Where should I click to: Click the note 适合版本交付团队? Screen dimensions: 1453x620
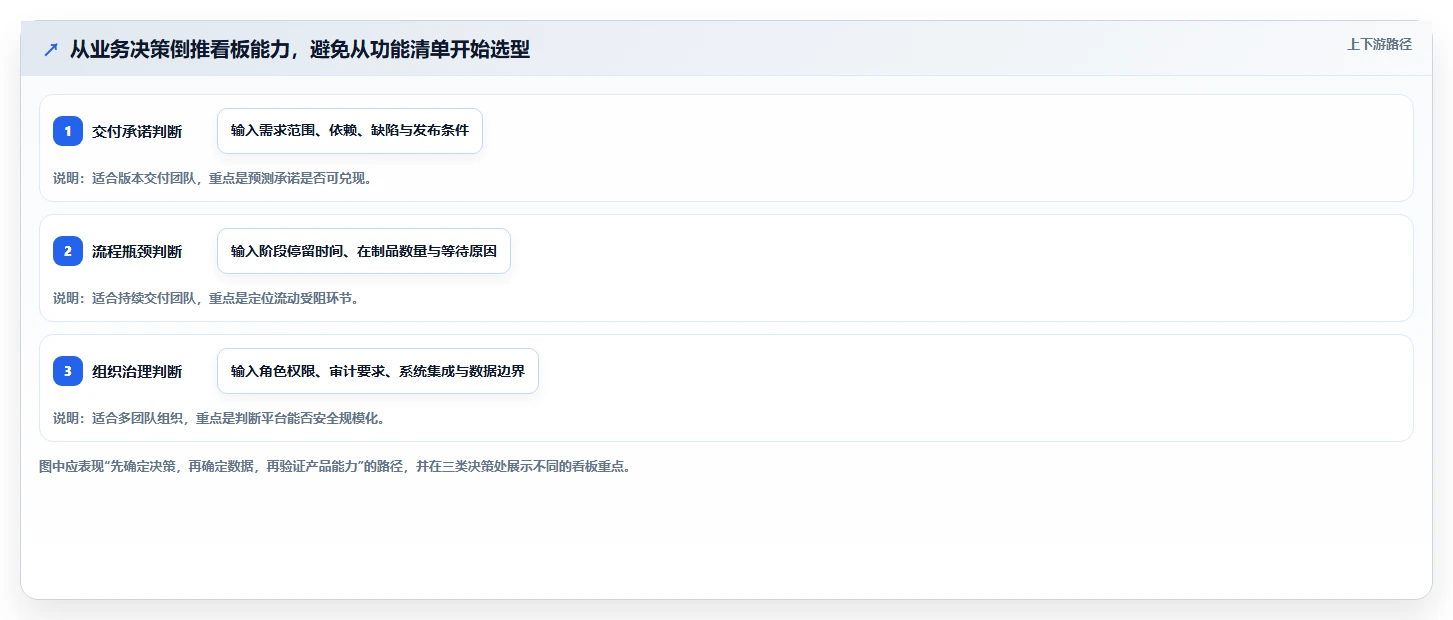pos(212,178)
